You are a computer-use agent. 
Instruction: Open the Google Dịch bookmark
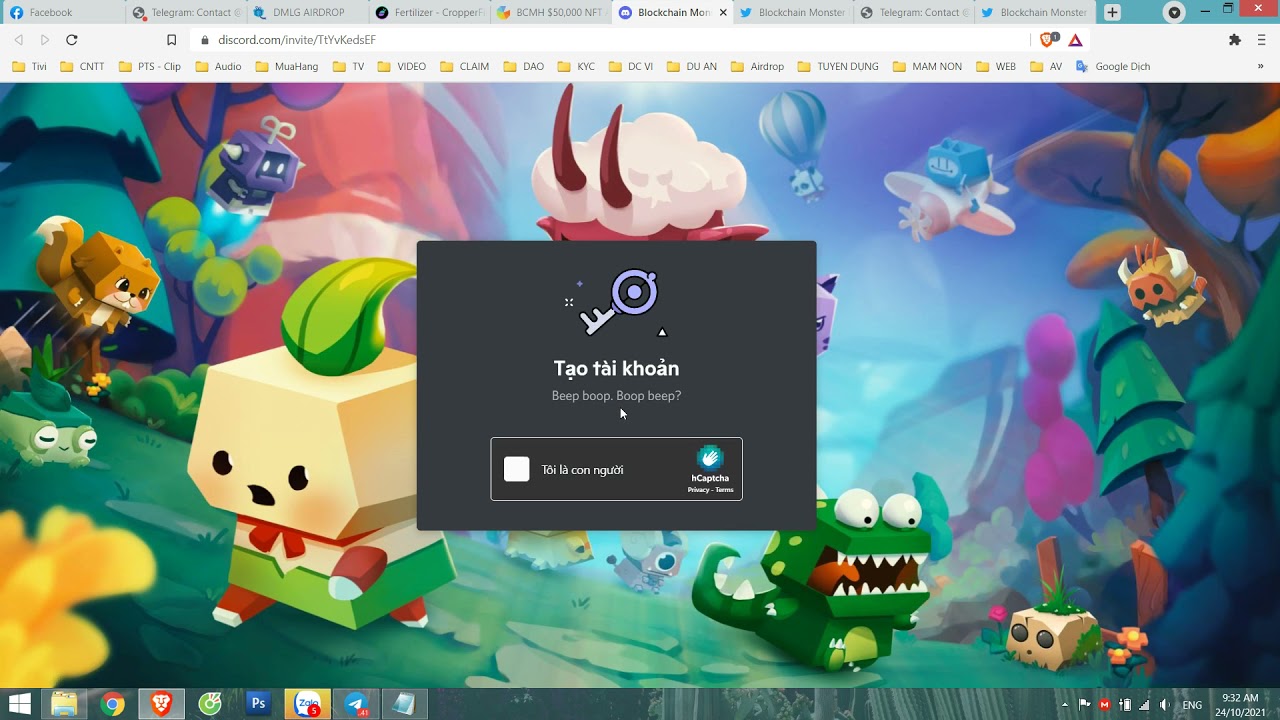click(x=1113, y=67)
